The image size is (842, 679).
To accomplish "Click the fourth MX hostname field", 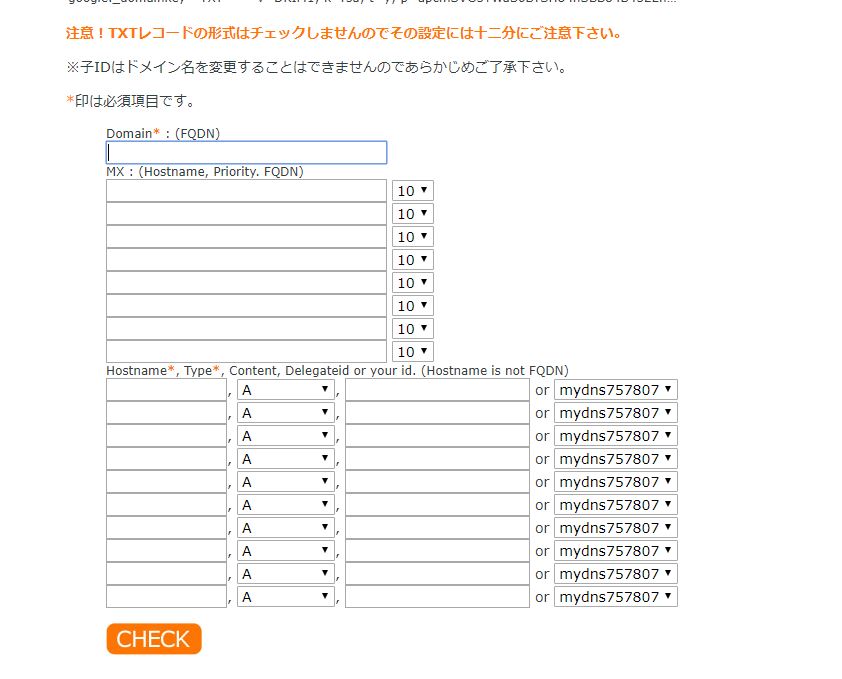I will pyautogui.click(x=246, y=260).
